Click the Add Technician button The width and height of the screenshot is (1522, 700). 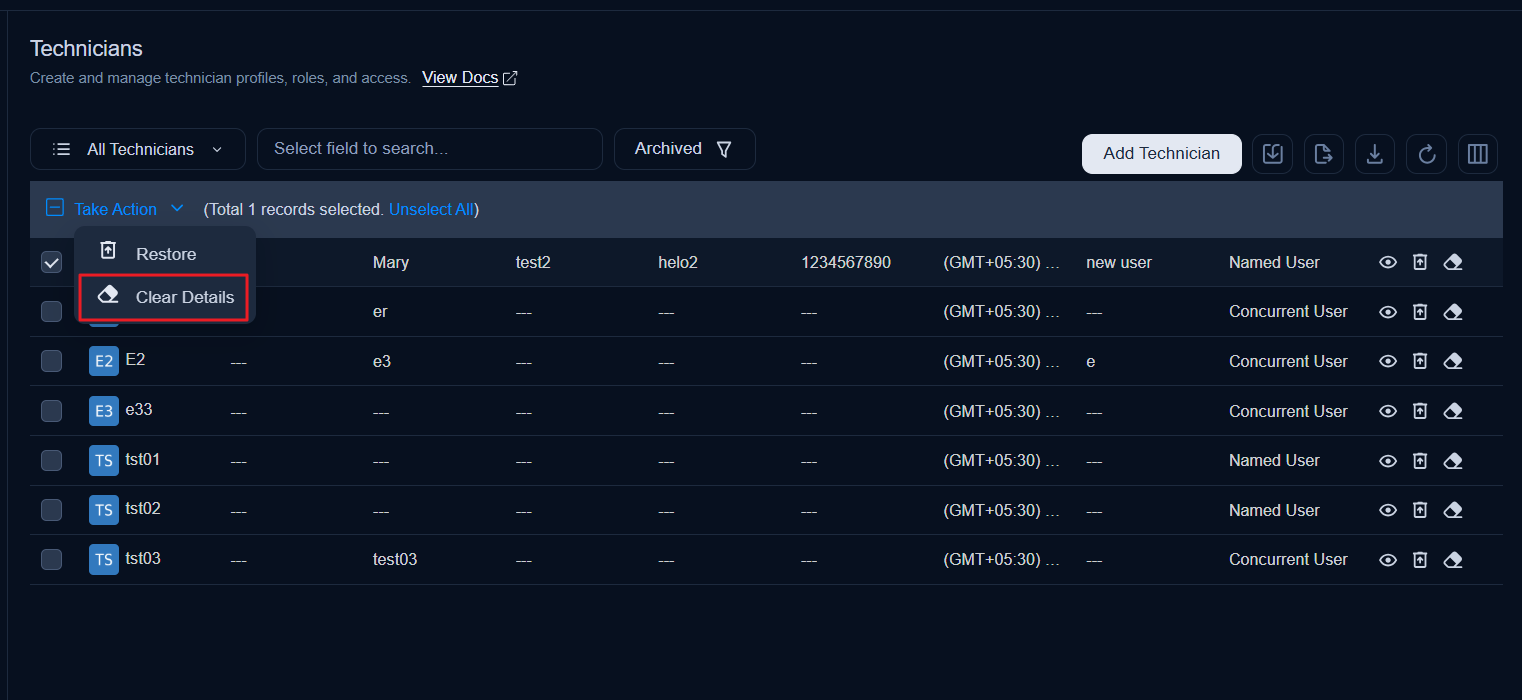1162,154
